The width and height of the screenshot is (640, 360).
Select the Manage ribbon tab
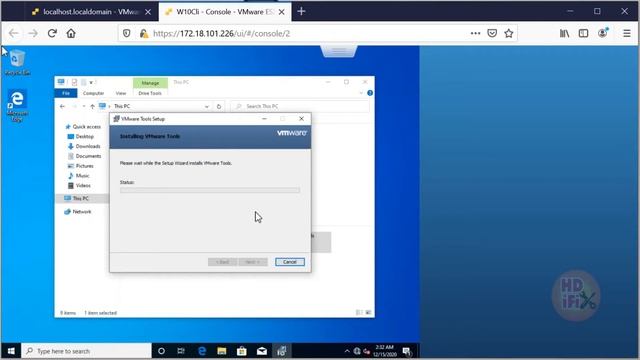click(x=150, y=83)
